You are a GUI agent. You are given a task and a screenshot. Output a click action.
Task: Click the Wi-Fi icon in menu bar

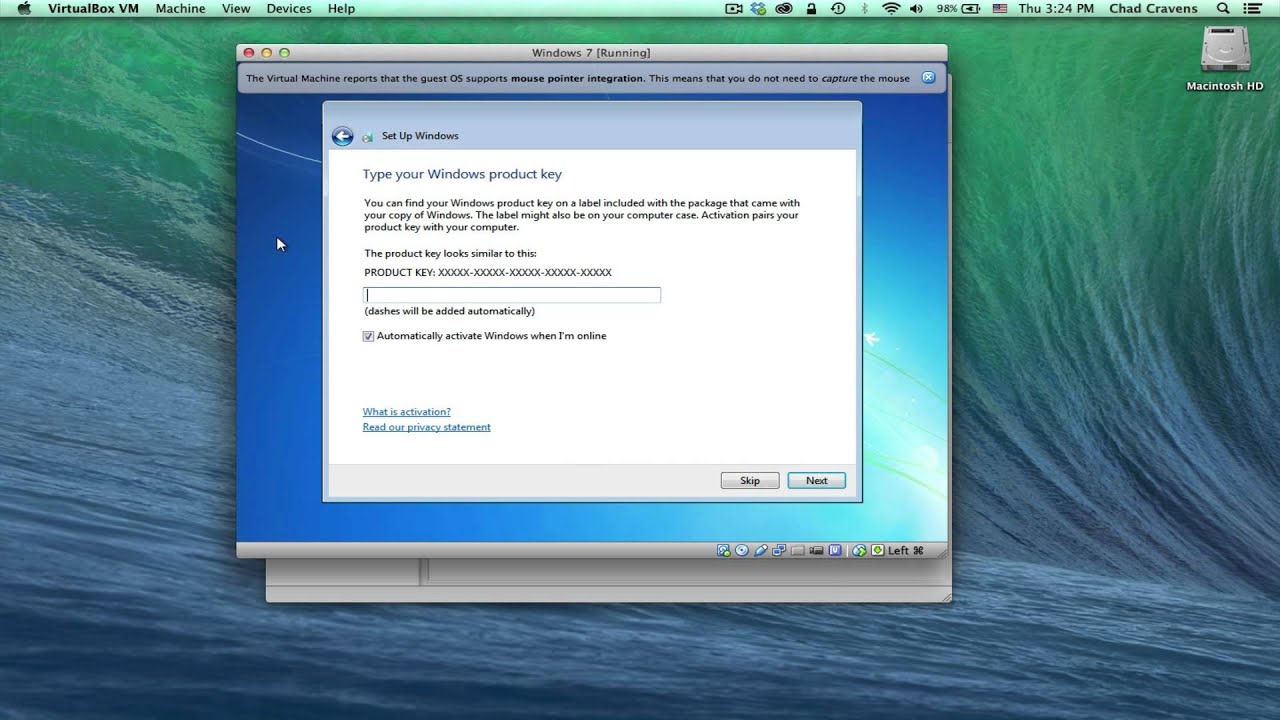(890, 8)
